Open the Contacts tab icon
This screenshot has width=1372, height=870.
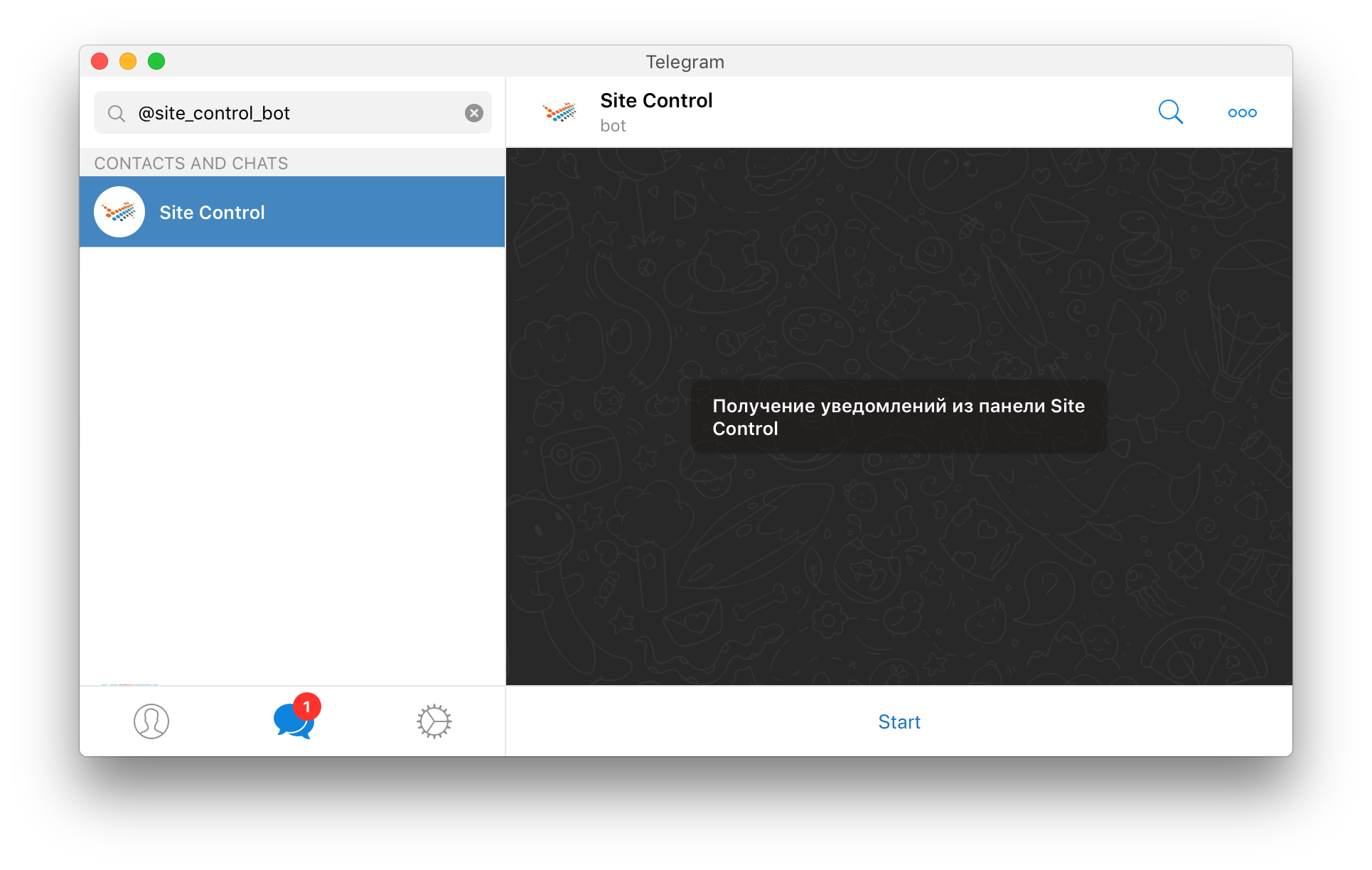(x=151, y=721)
